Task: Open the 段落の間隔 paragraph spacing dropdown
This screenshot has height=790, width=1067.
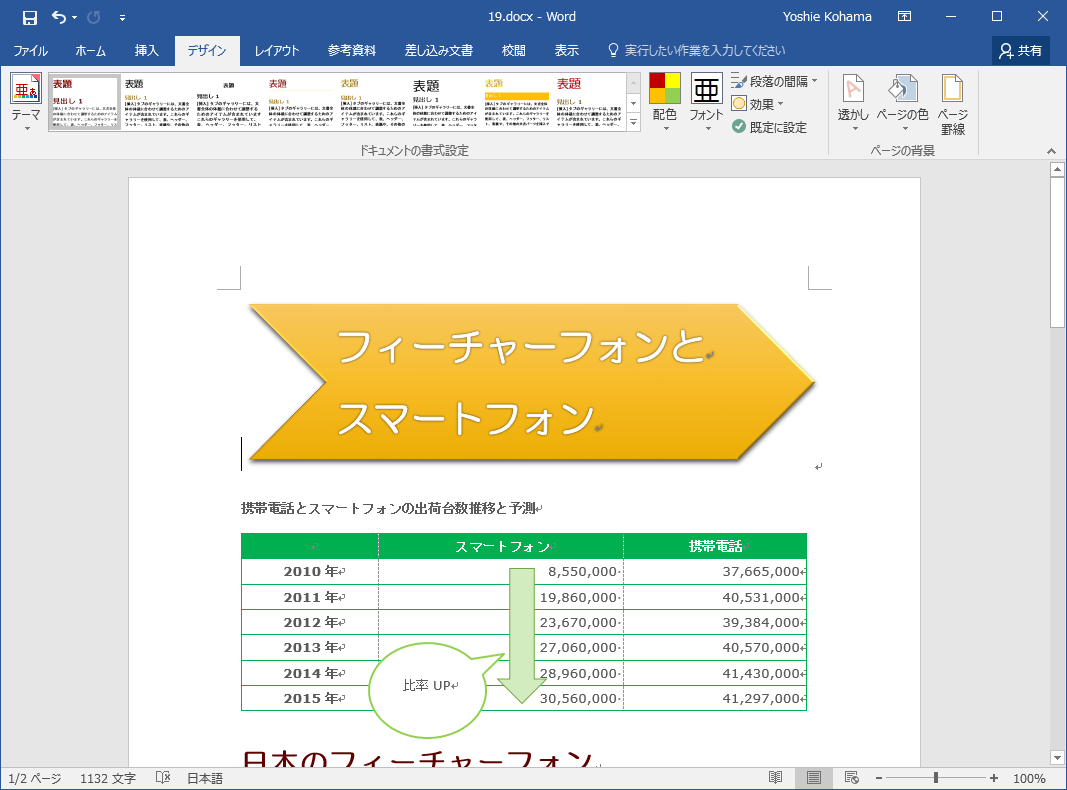Action: pos(774,82)
